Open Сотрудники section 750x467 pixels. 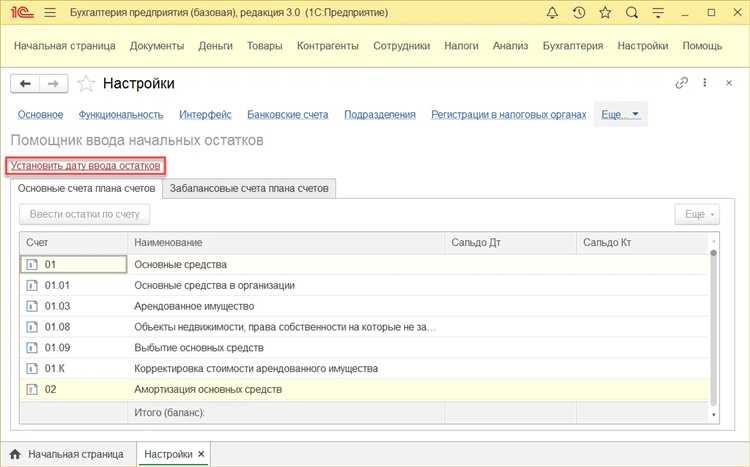click(401, 46)
